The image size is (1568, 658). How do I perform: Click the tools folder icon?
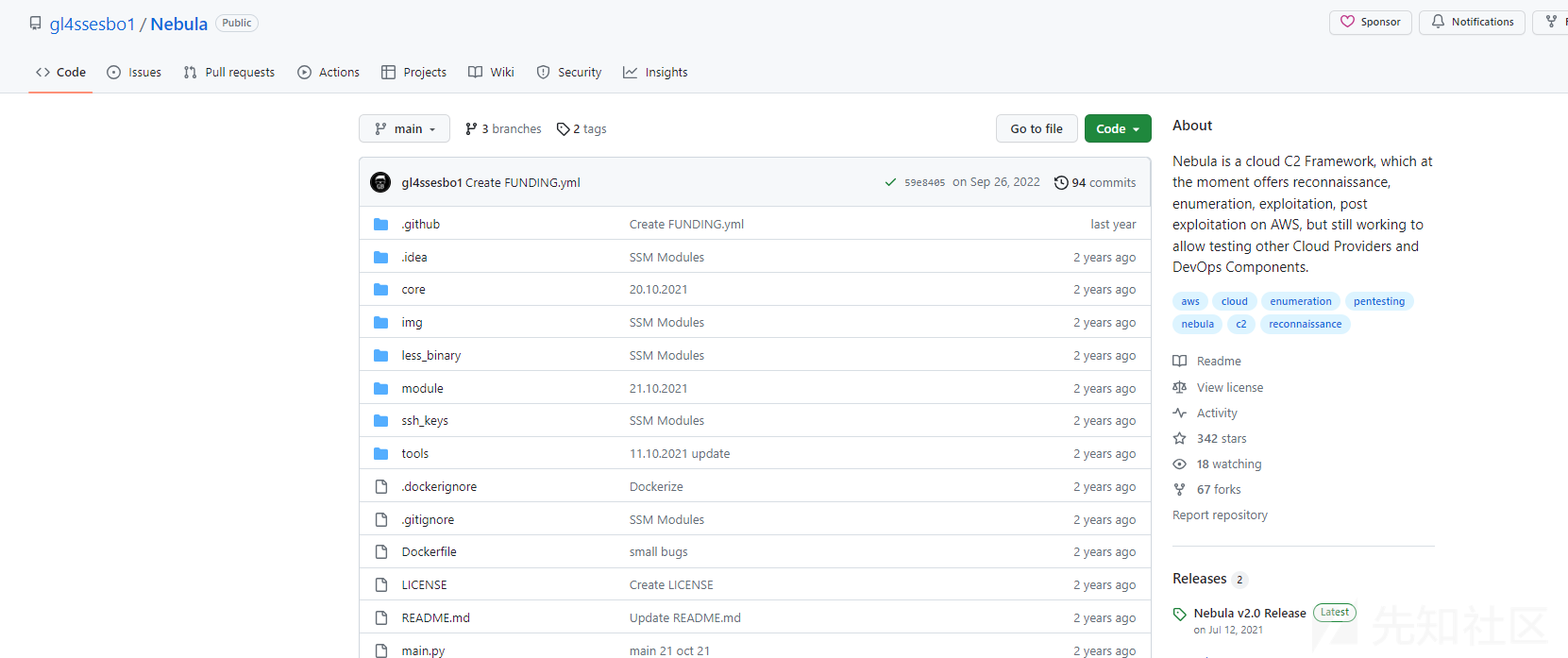coord(381,454)
